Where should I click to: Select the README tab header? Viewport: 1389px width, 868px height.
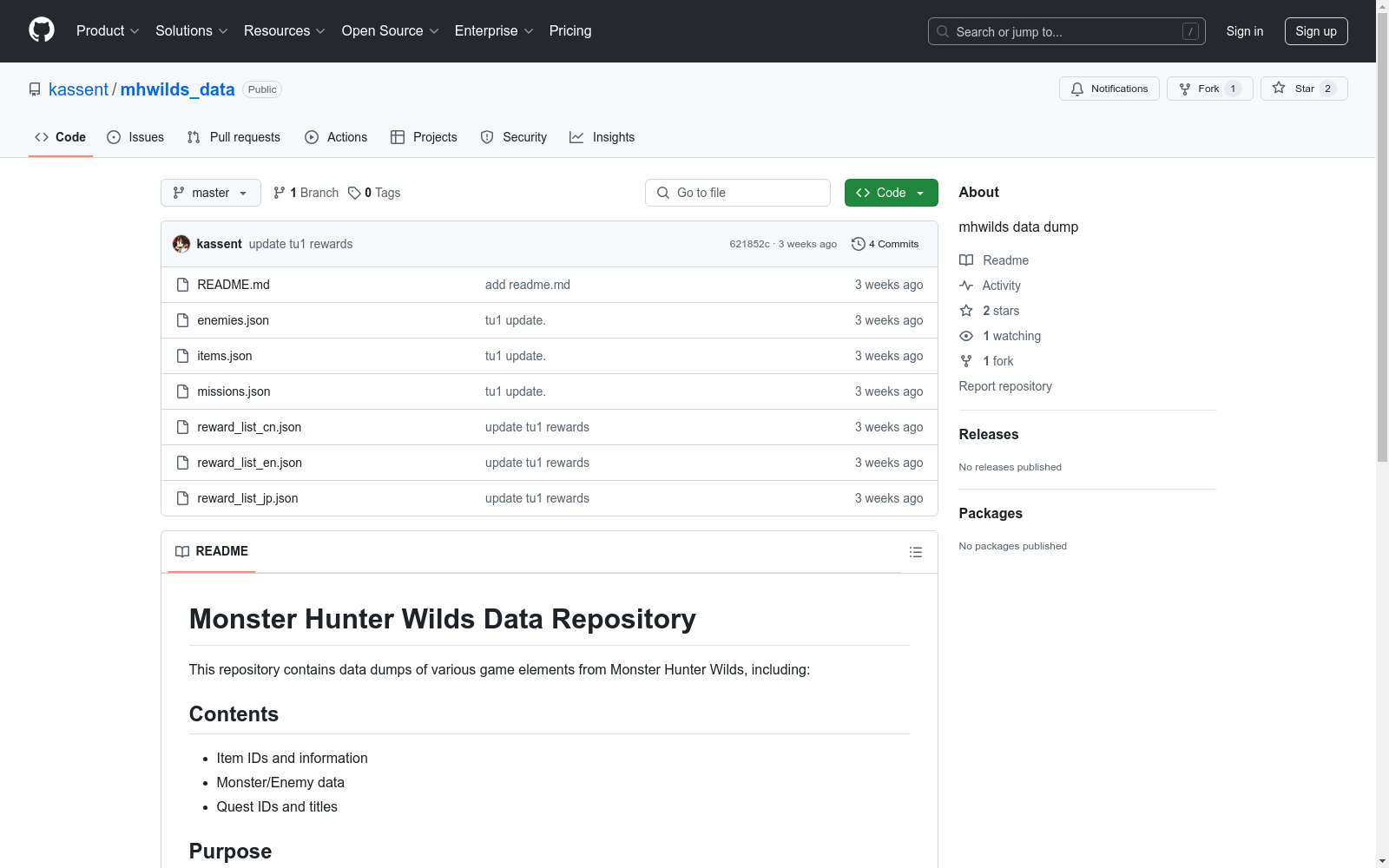212,551
